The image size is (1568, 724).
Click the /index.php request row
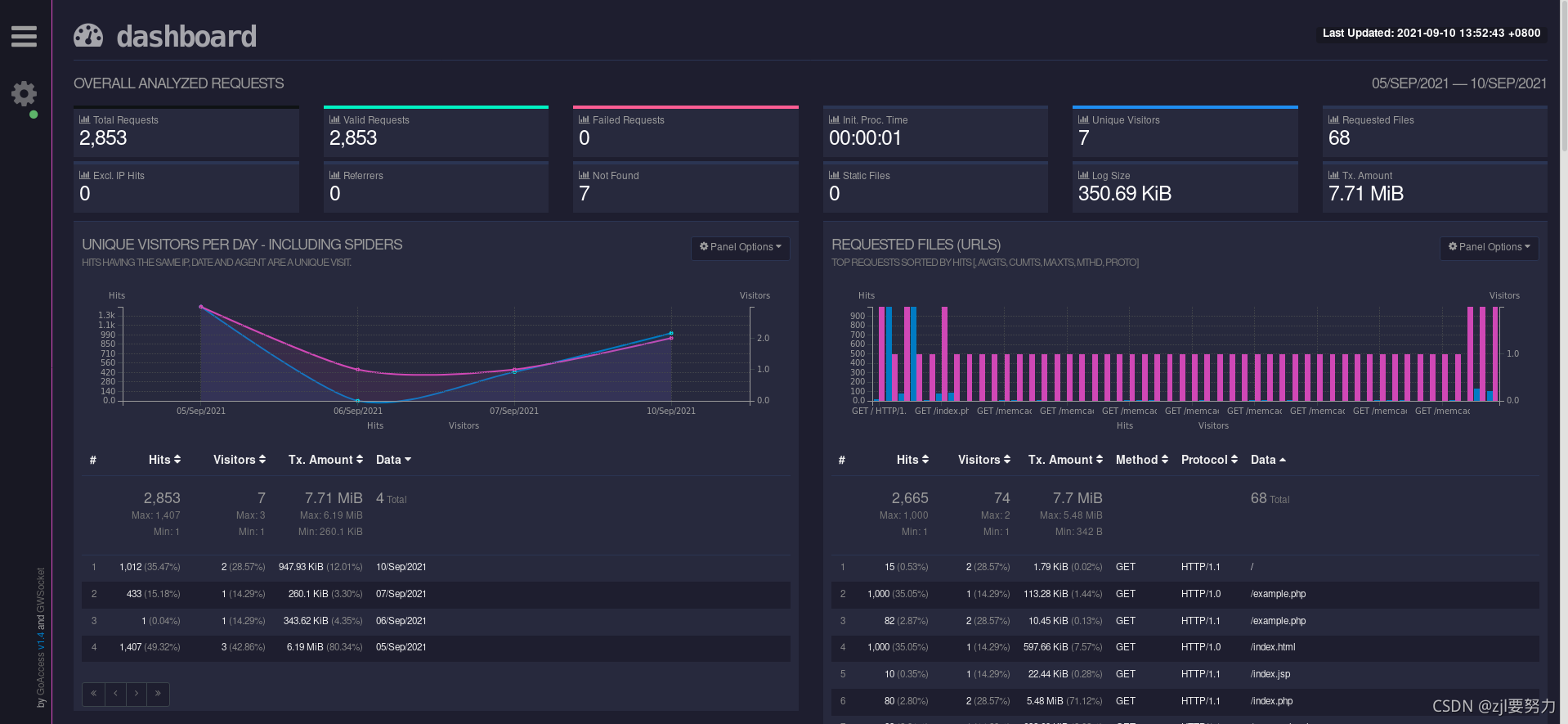[x=1185, y=701]
